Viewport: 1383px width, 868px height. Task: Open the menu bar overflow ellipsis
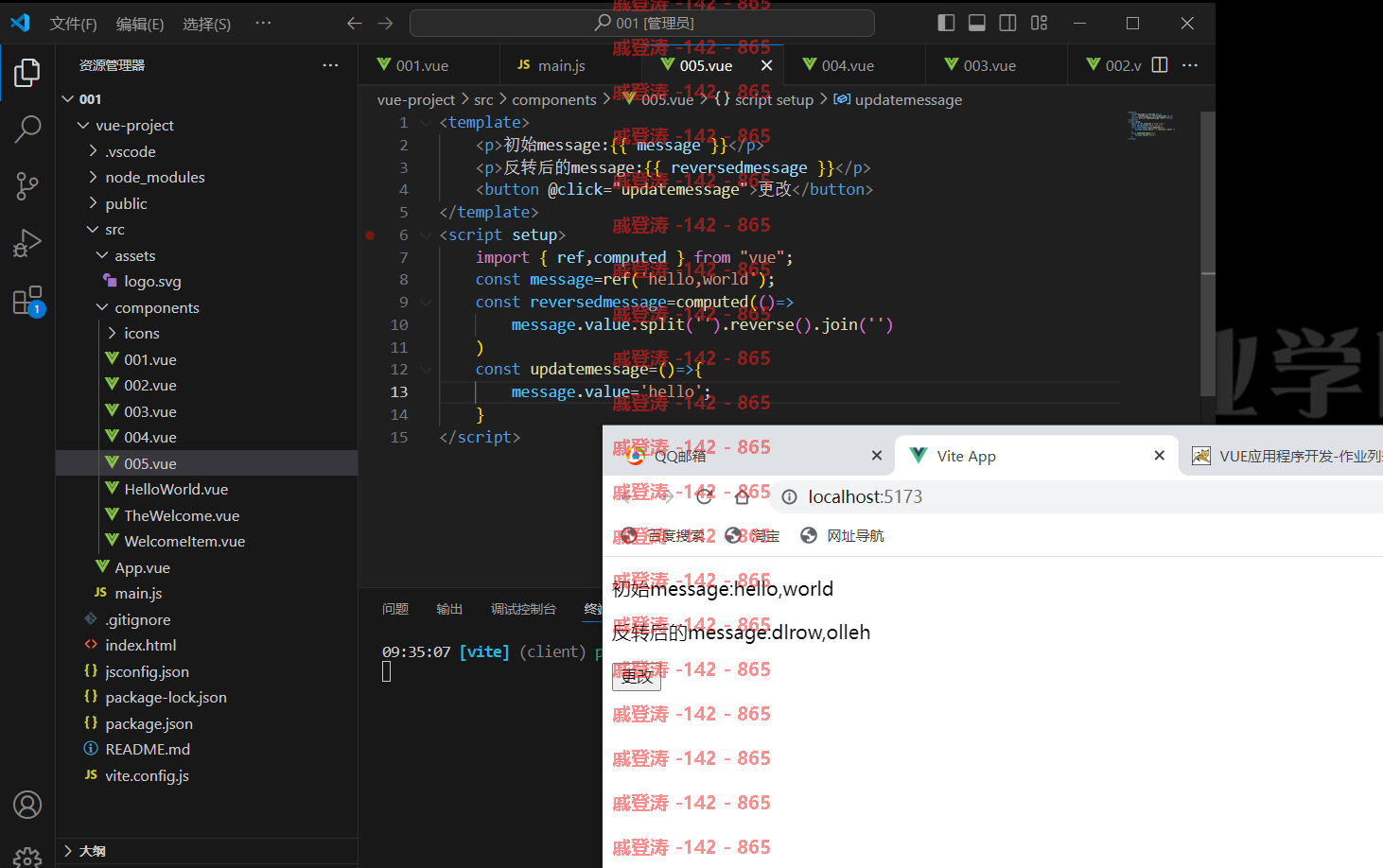264,23
